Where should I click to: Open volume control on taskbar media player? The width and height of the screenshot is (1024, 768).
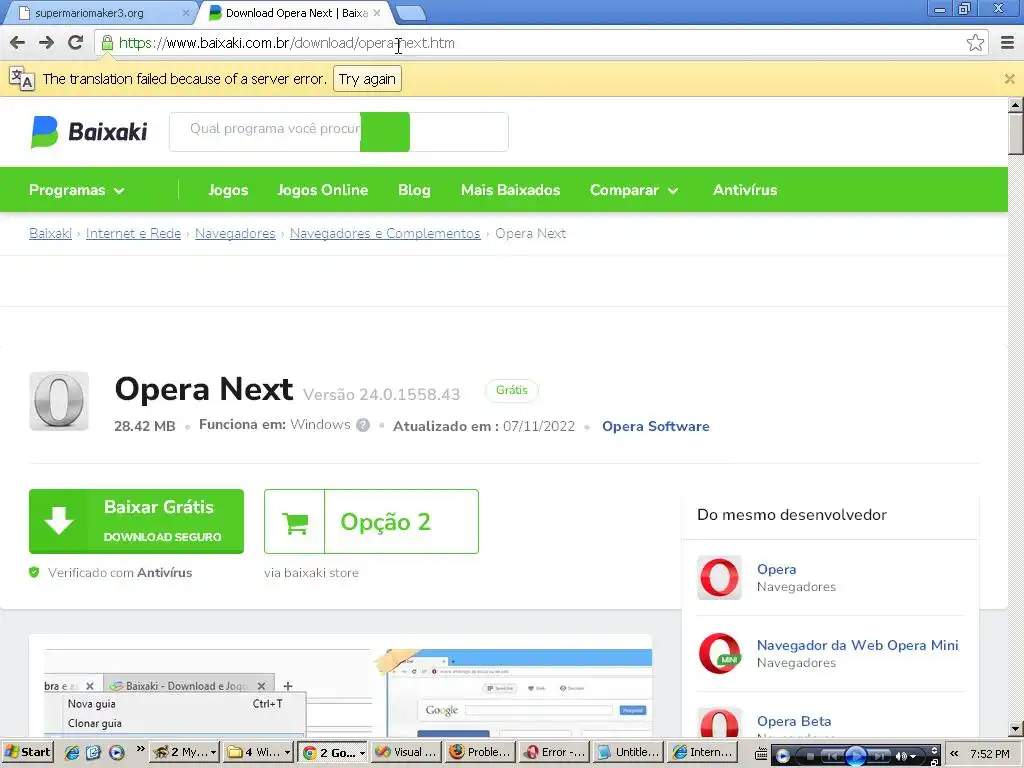(903, 756)
